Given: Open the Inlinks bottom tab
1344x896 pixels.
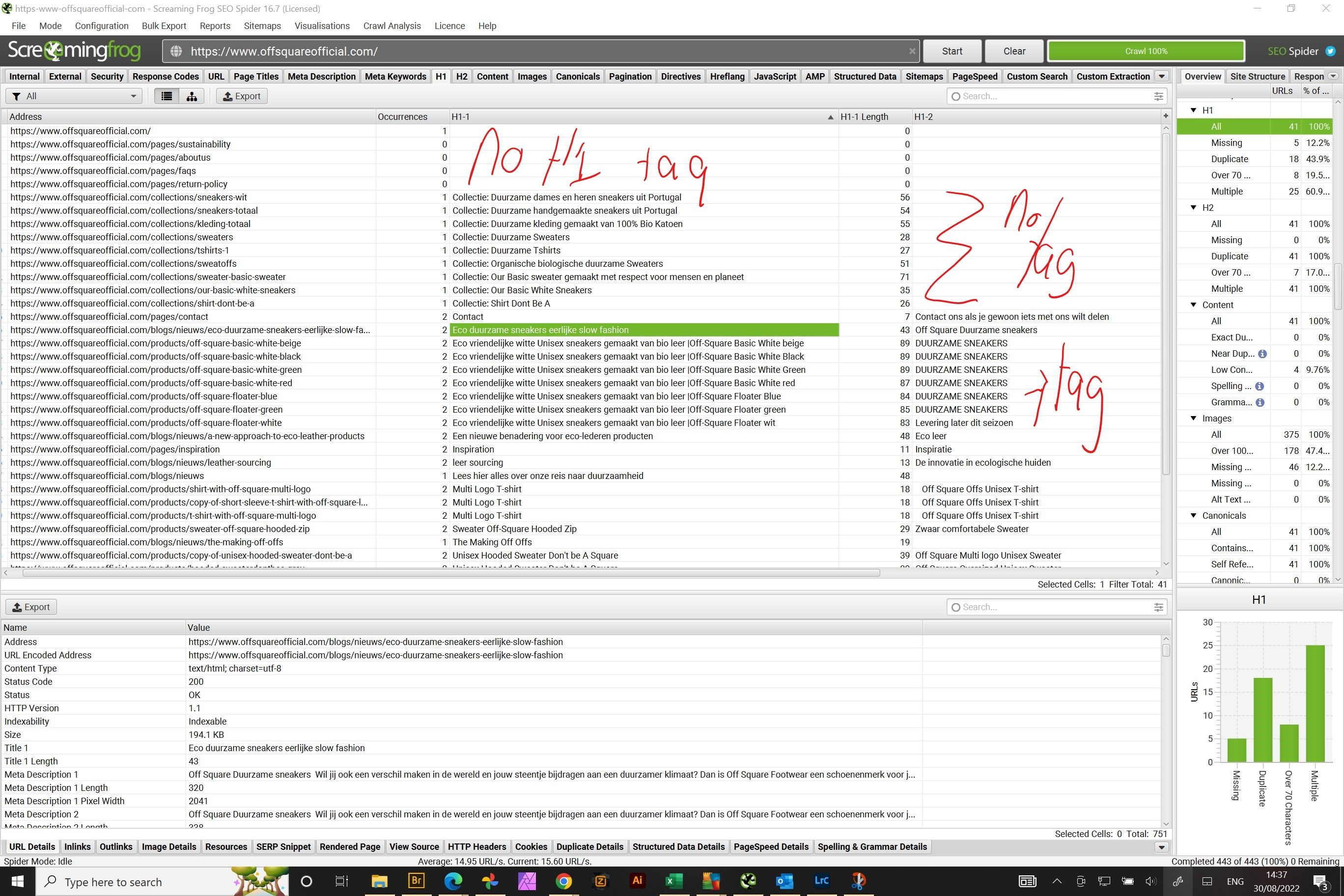Looking at the screenshot, I should [77, 846].
